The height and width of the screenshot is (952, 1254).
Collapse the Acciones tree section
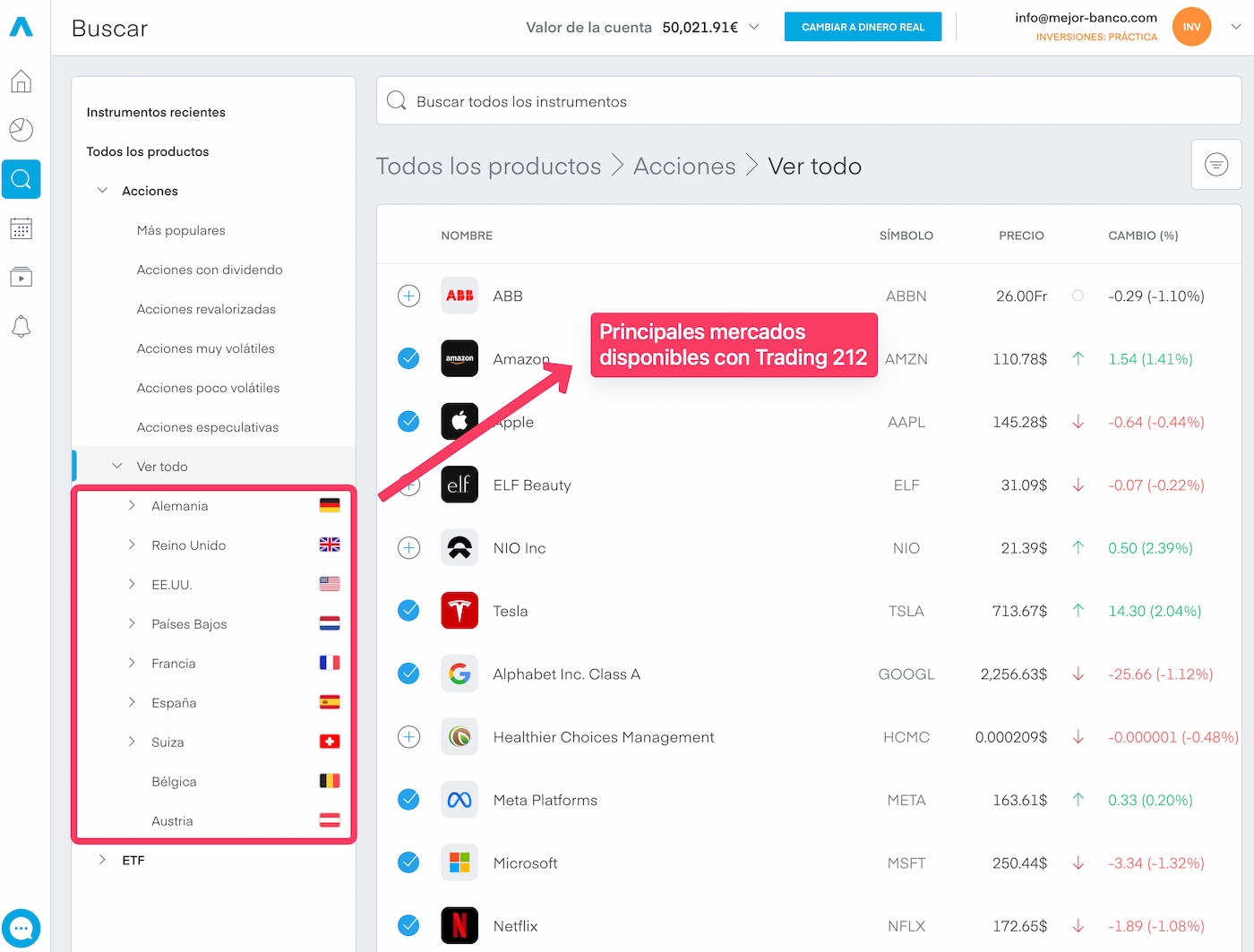pyautogui.click(x=102, y=190)
